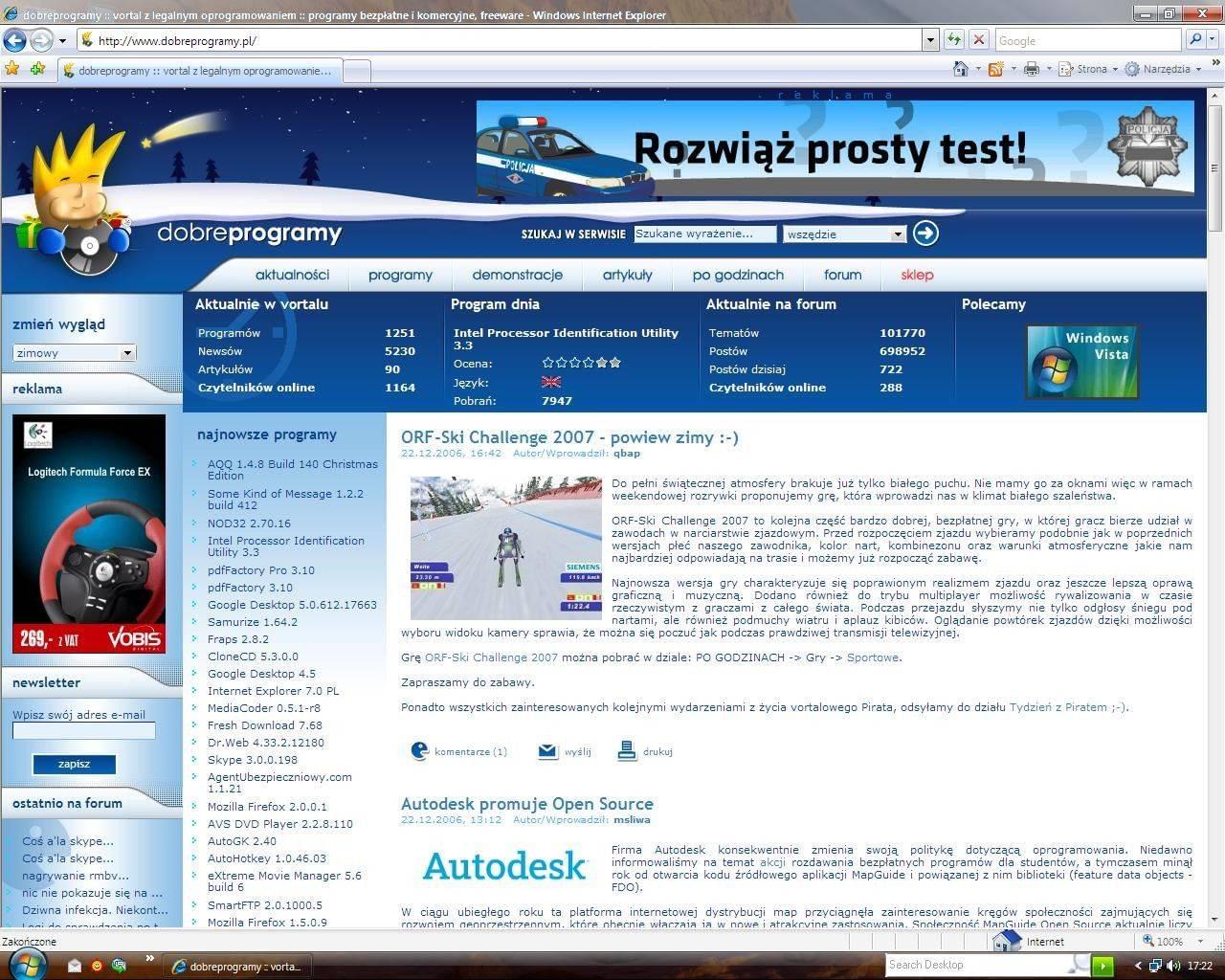1225x980 pixels.
Task: Click the RSS feeds icon
Action: point(995,69)
